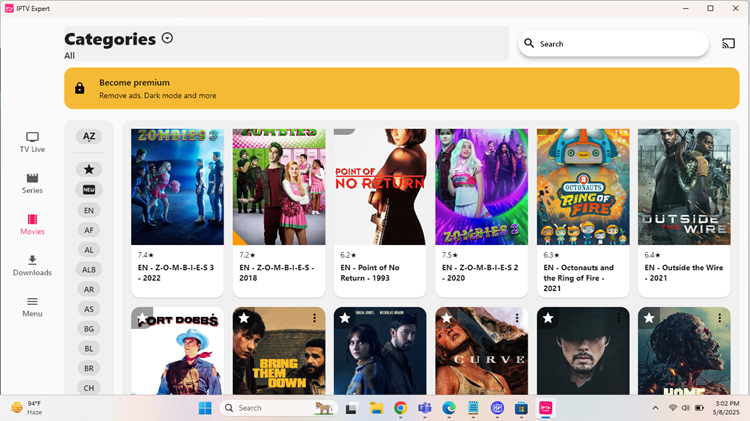This screenshot has height=421, width=750.
Task: Open the Windows Start menu
Action: (x=205, y=408)
